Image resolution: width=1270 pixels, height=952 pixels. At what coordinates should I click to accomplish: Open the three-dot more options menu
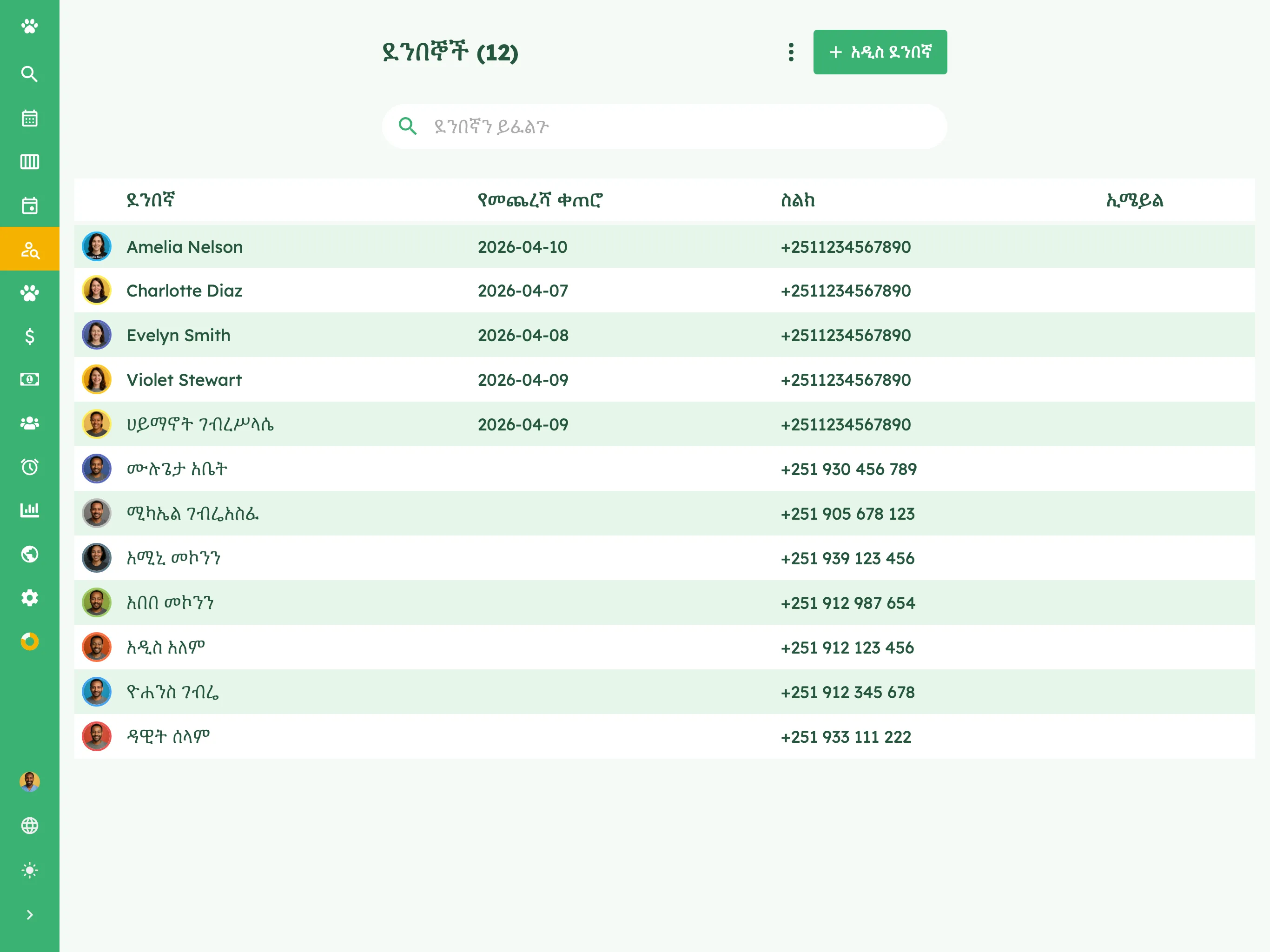point(791,52)
